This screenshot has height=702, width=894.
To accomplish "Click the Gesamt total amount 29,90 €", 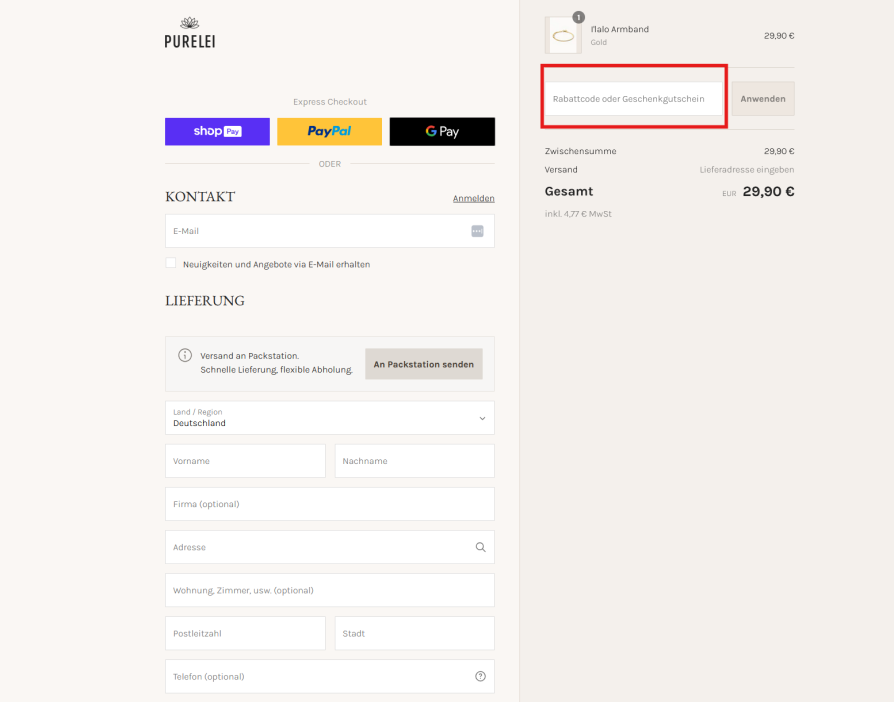I will tap(768, 191).
